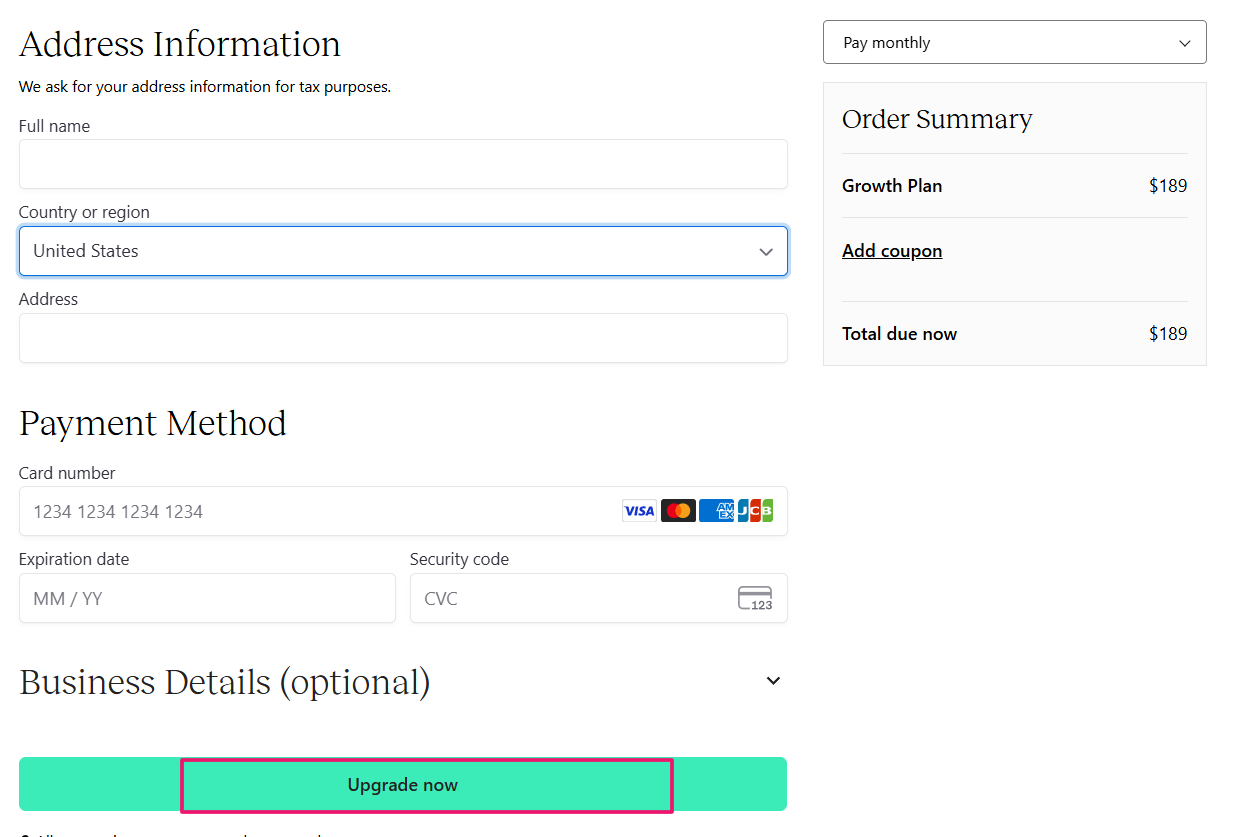The image size is (1235, 837).
Task: Expand the Business Details section chevron
Action: [x=773, y=681]
